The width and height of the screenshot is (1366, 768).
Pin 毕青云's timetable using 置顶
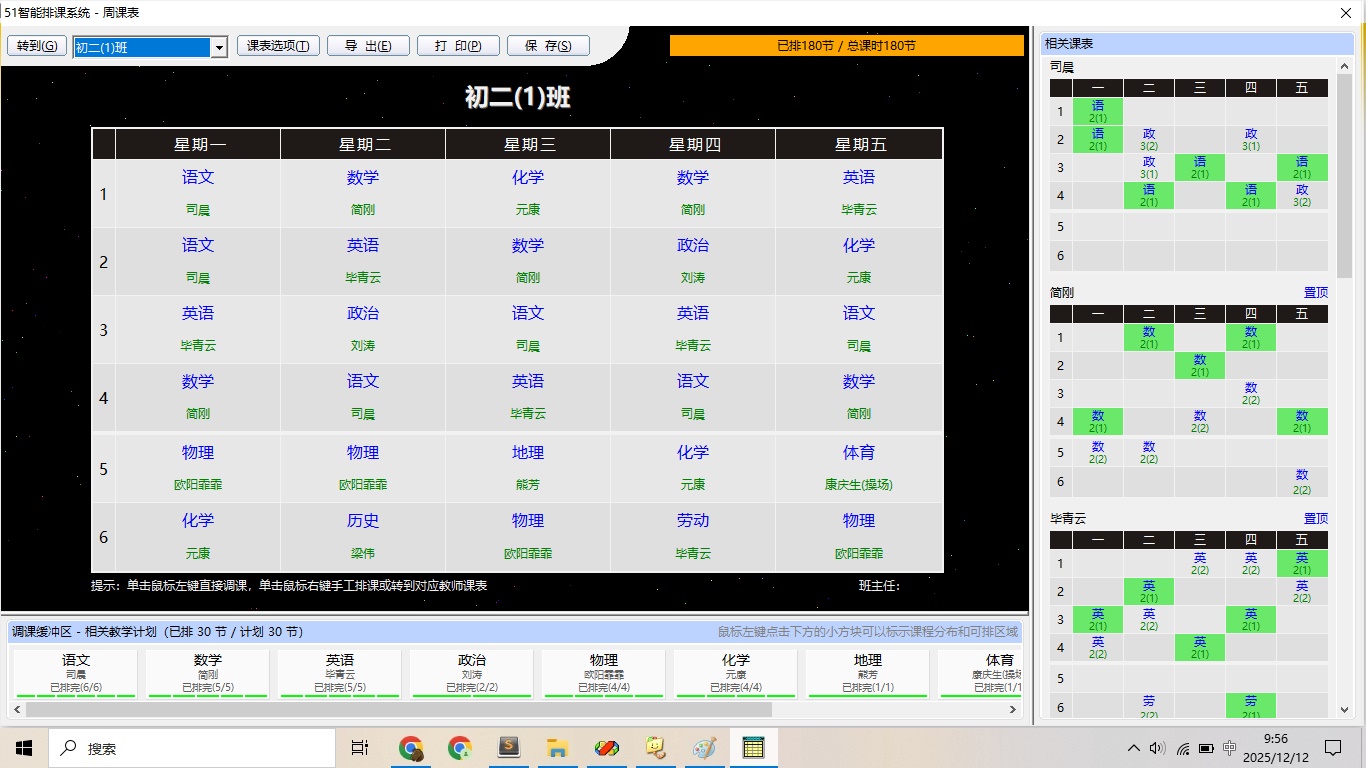click(1315, 519)
